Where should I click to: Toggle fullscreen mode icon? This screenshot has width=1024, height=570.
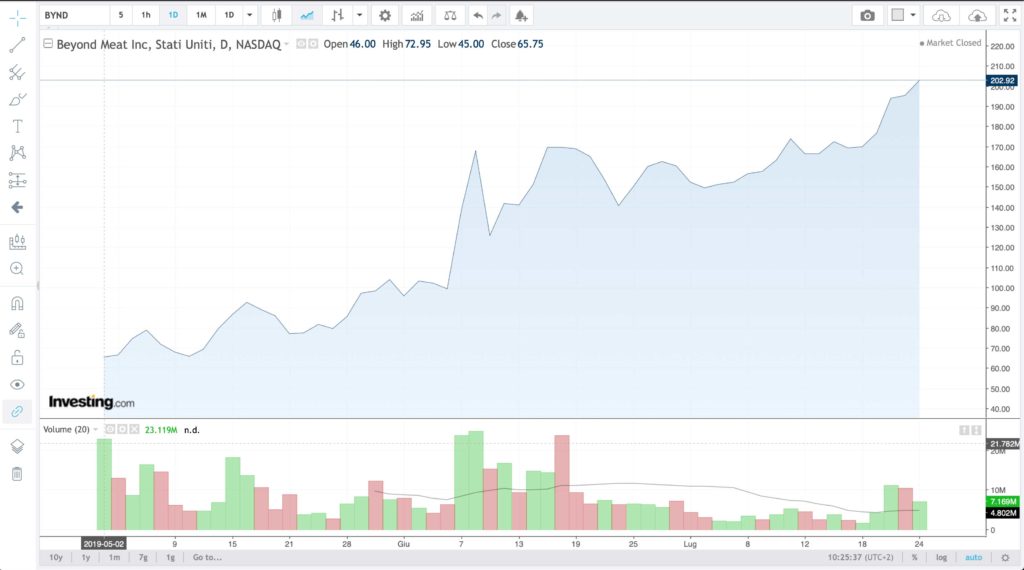(x=1010, y=15)
